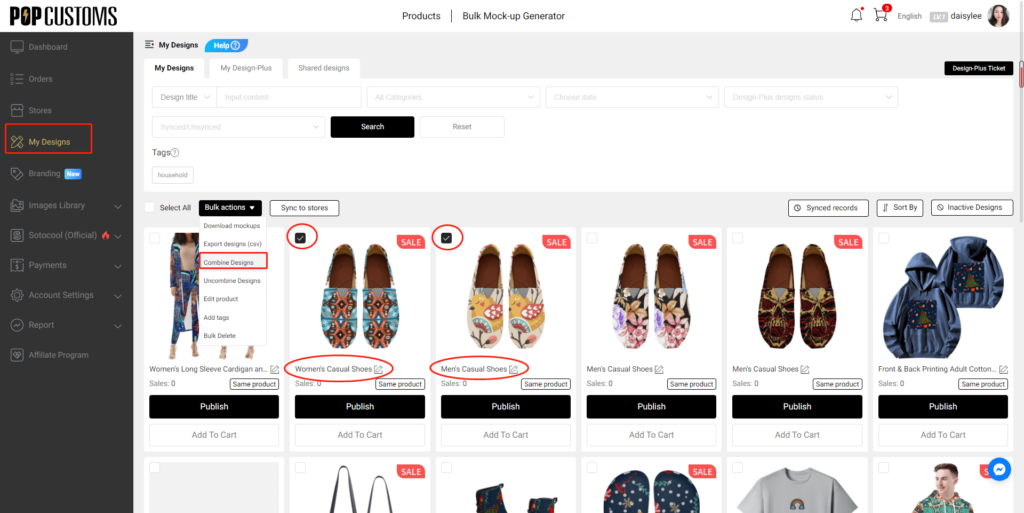
Task: Click the blue Help button
Action: (x=227, y=46)
